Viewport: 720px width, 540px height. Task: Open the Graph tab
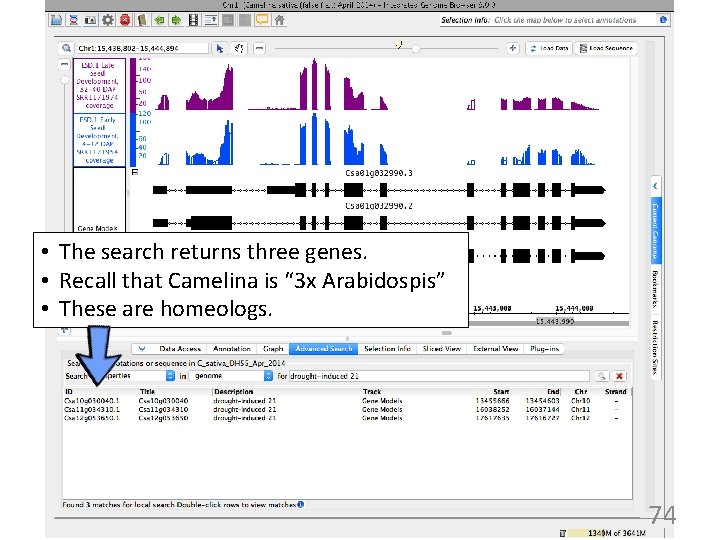click(273, 349)
